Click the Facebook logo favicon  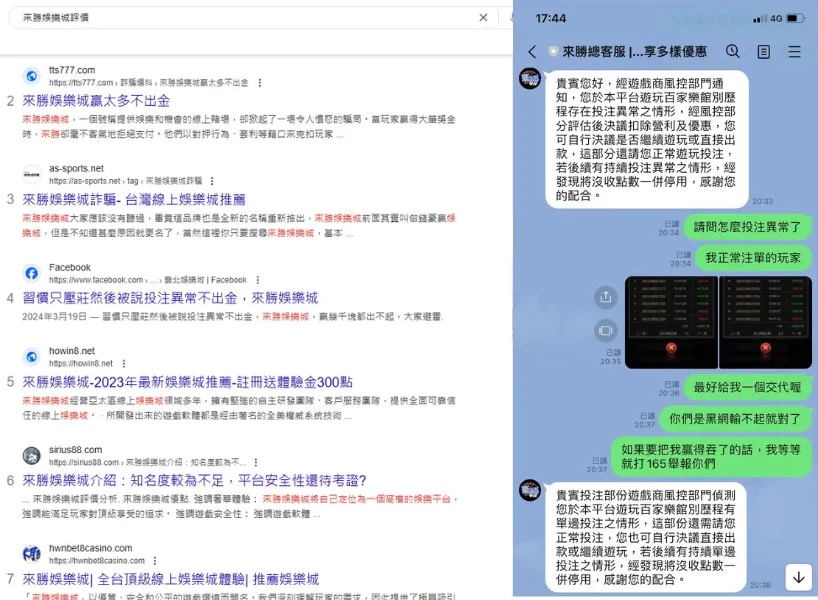tap(32, 273)
